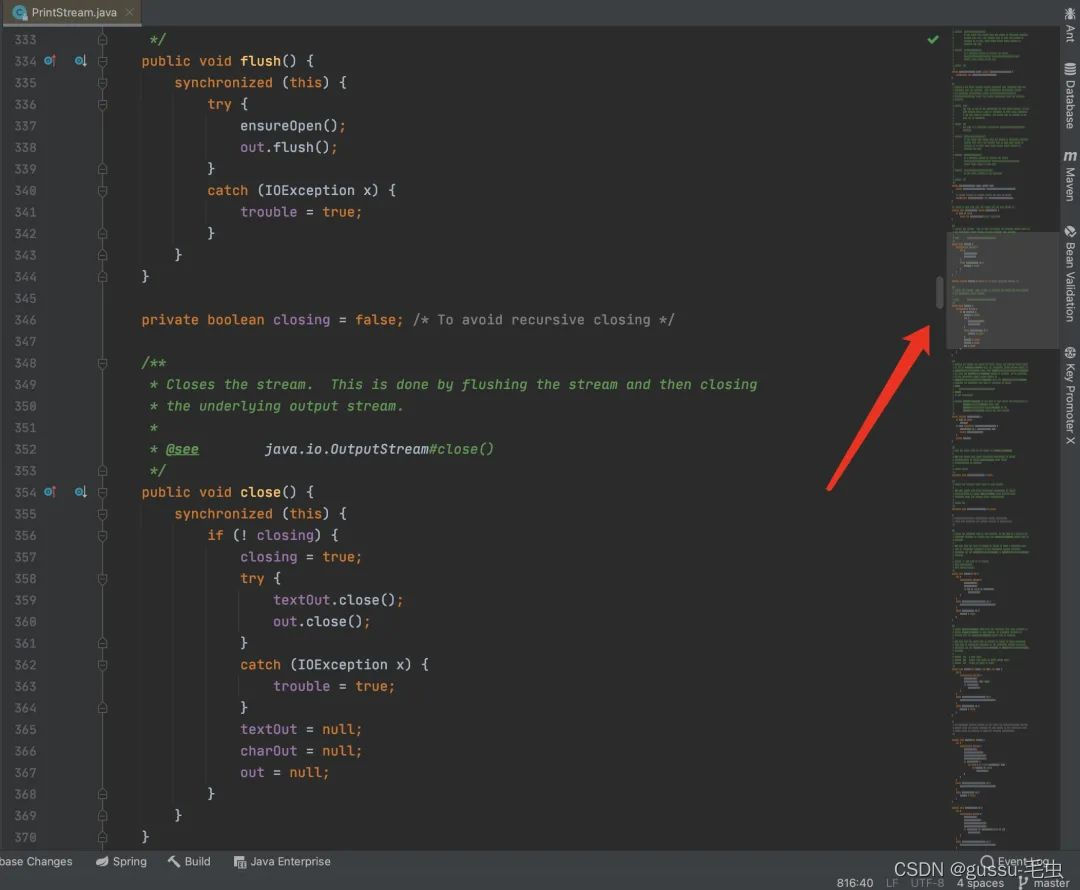
Task: Click the 4 spaces indent setting
Action: click(979, 883)
